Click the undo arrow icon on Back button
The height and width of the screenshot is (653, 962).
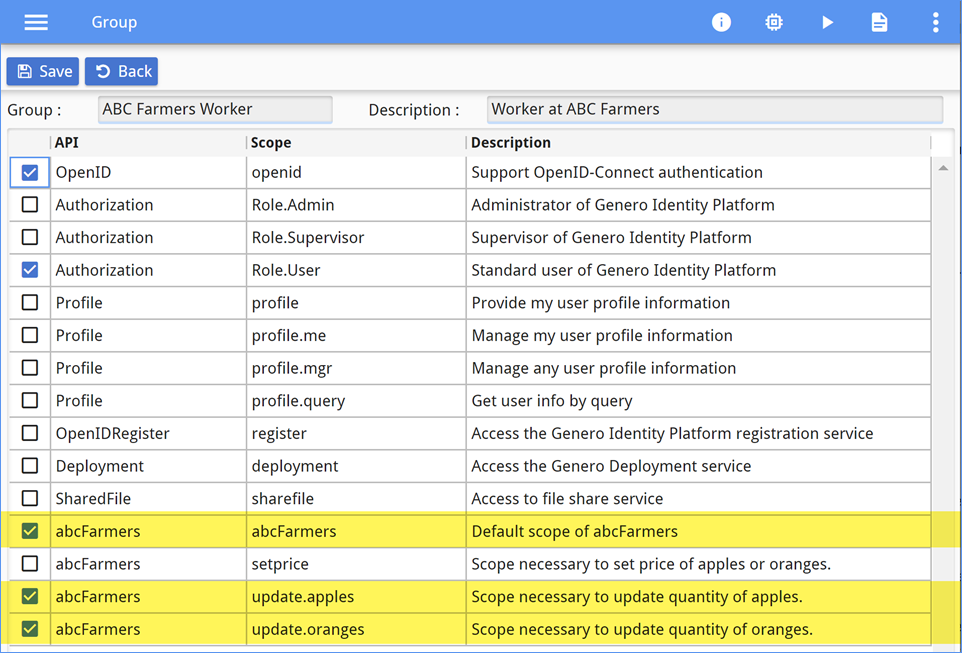101,71
